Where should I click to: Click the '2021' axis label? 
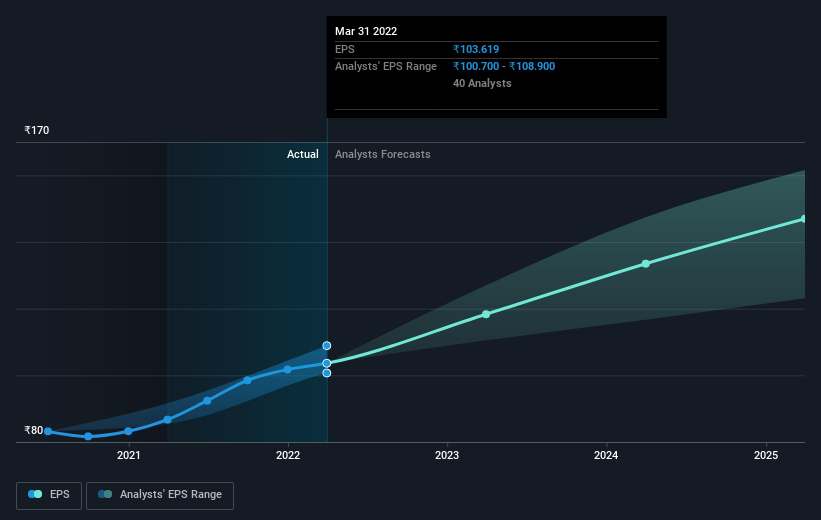[129, 456]
